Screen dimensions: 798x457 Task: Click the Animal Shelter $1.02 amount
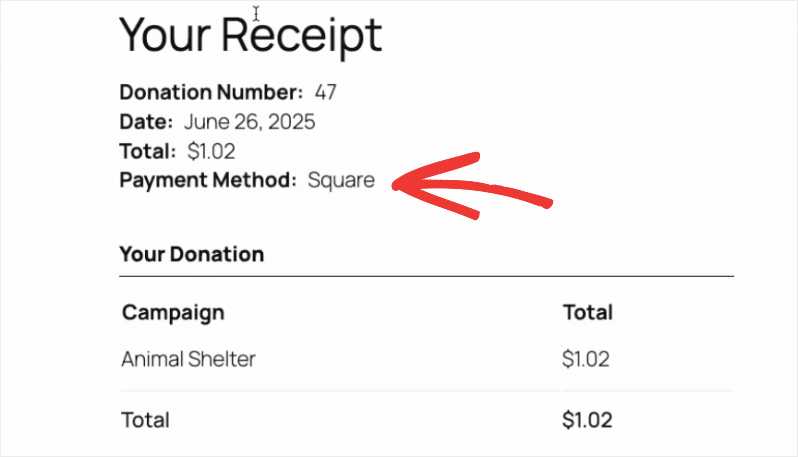[586, 359]
